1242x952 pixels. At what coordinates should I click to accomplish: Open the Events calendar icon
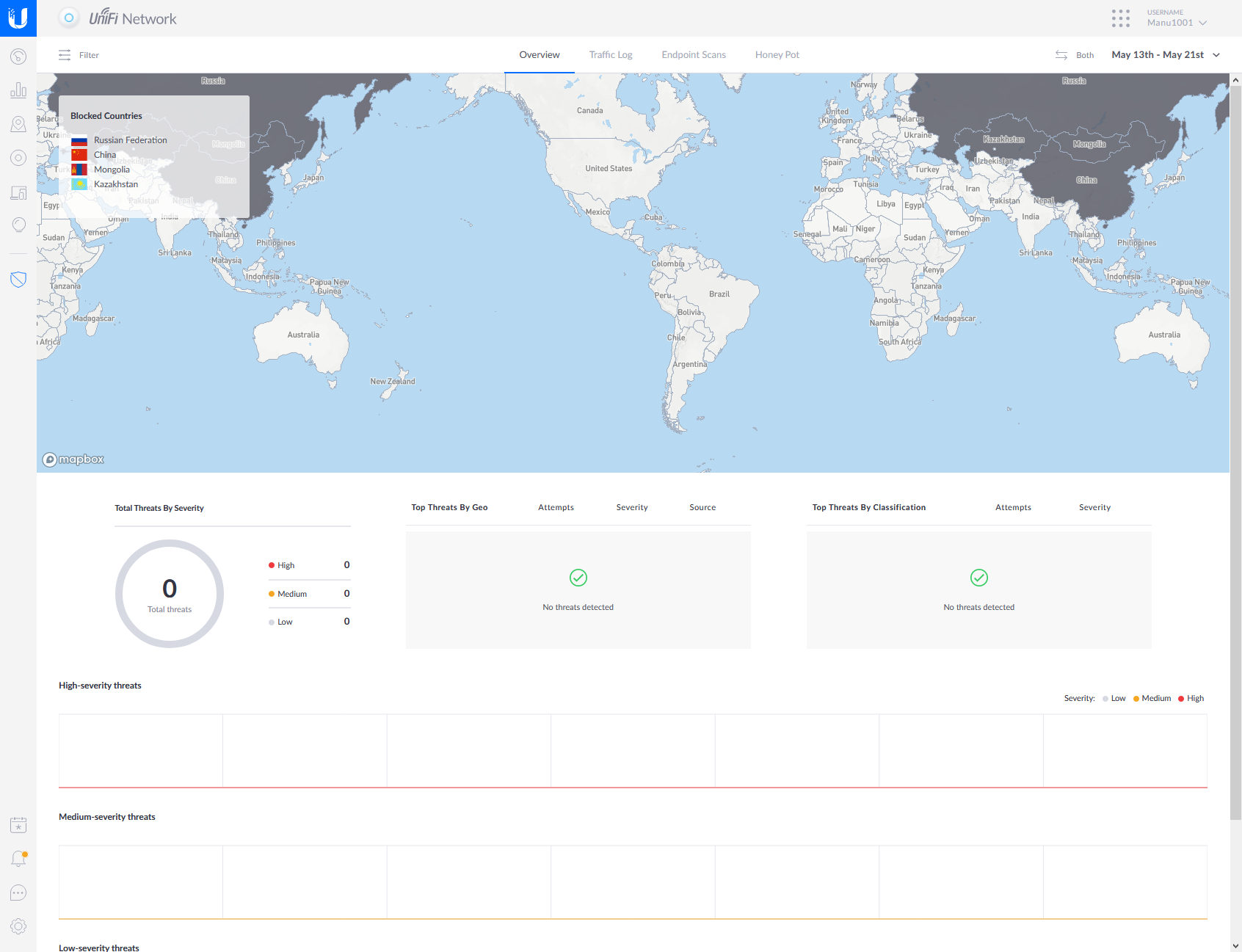(x=18, y=825)
